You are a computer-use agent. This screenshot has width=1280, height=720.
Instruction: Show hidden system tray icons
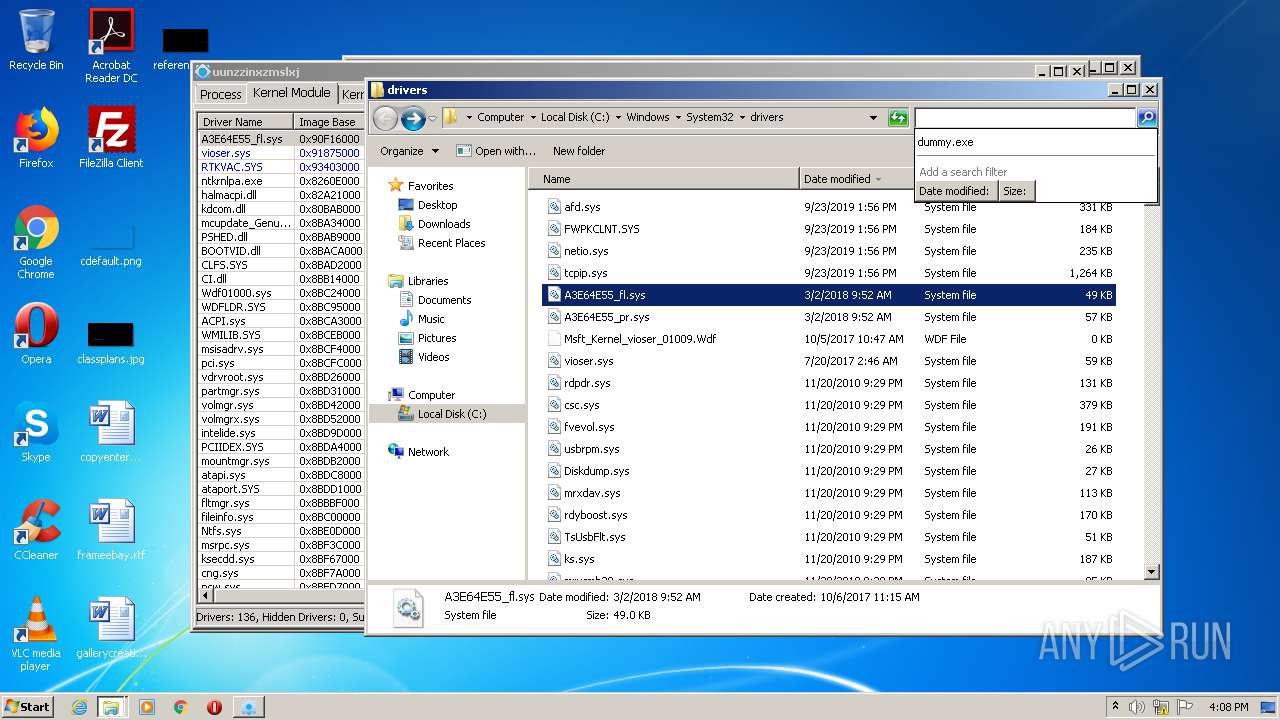pyautogui.click(x=1115, y=706)
